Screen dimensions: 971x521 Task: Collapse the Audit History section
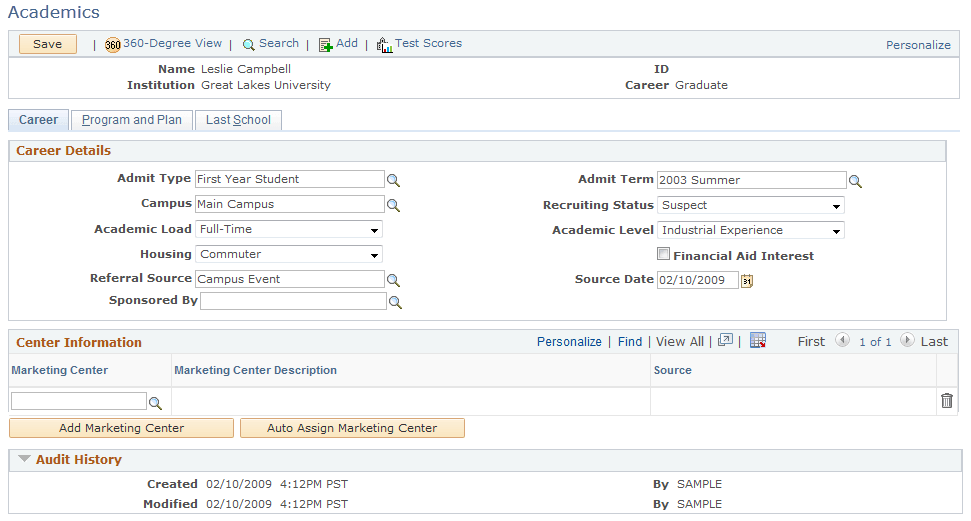[24, 459]
